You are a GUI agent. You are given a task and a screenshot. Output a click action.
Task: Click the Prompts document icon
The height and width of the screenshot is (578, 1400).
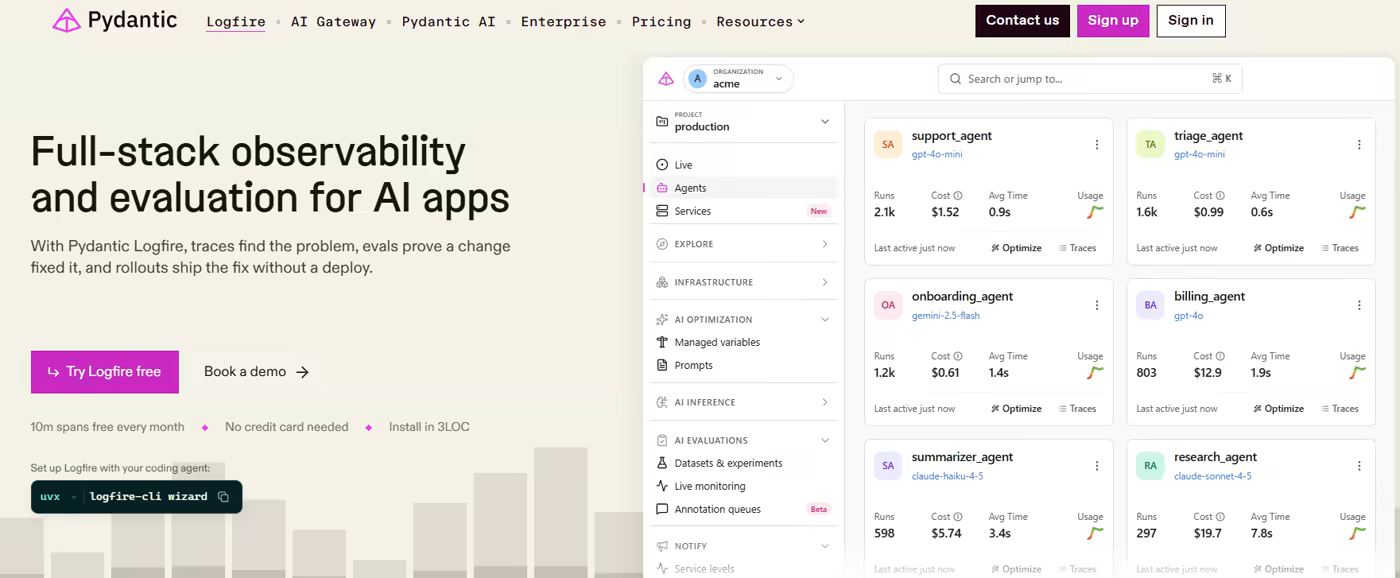(x=662, y=365)
